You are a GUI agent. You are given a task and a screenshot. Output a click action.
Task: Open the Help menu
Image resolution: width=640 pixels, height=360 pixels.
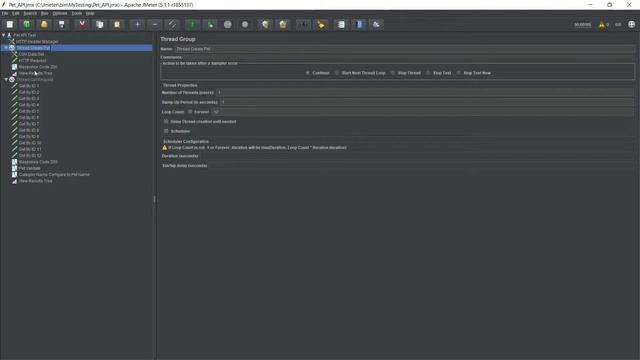[90, 13]
